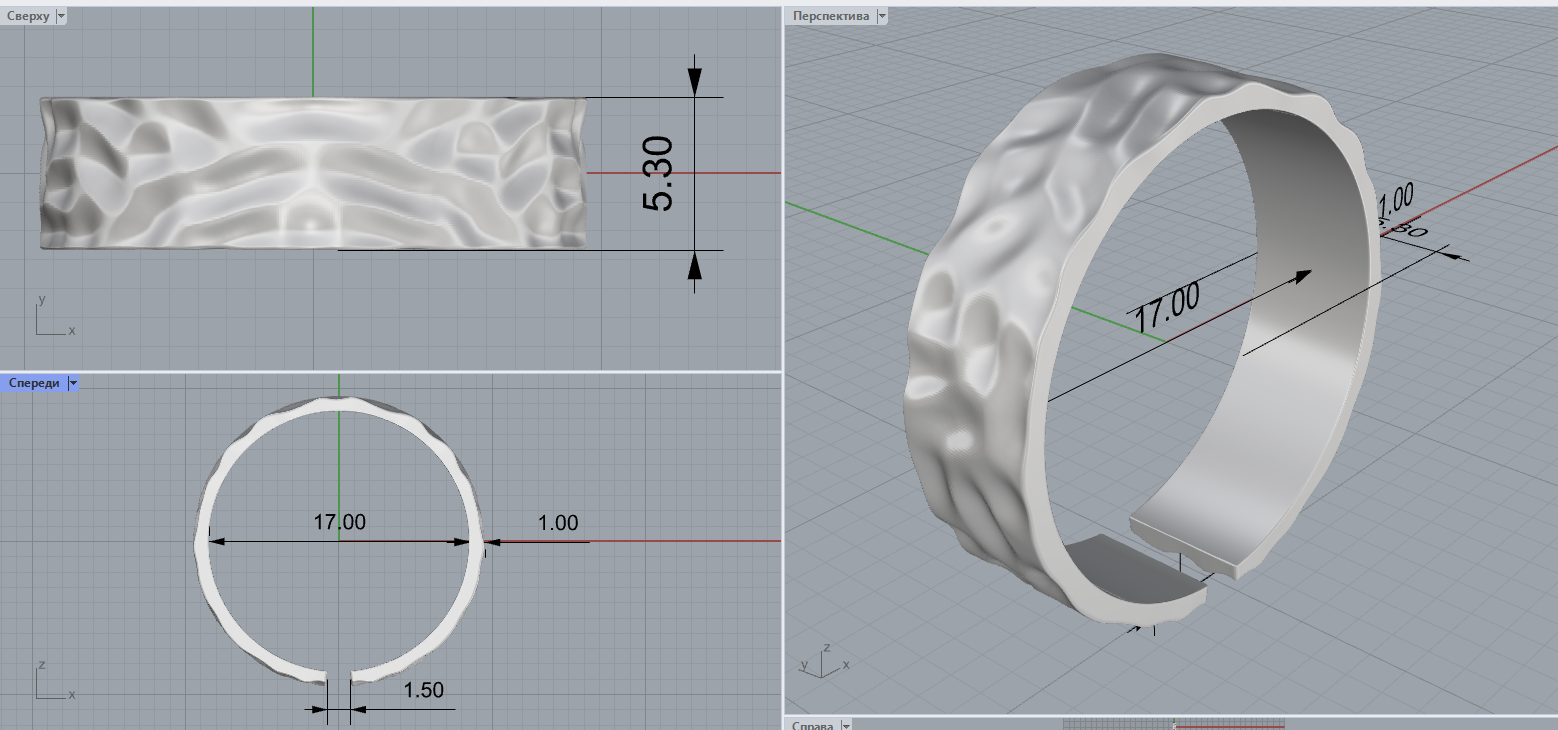Image resolution: width=1558 pixels, height=730 pixels.
Task: Click the 1.00 thickness dimension in front view
Action: pos(557,522)
